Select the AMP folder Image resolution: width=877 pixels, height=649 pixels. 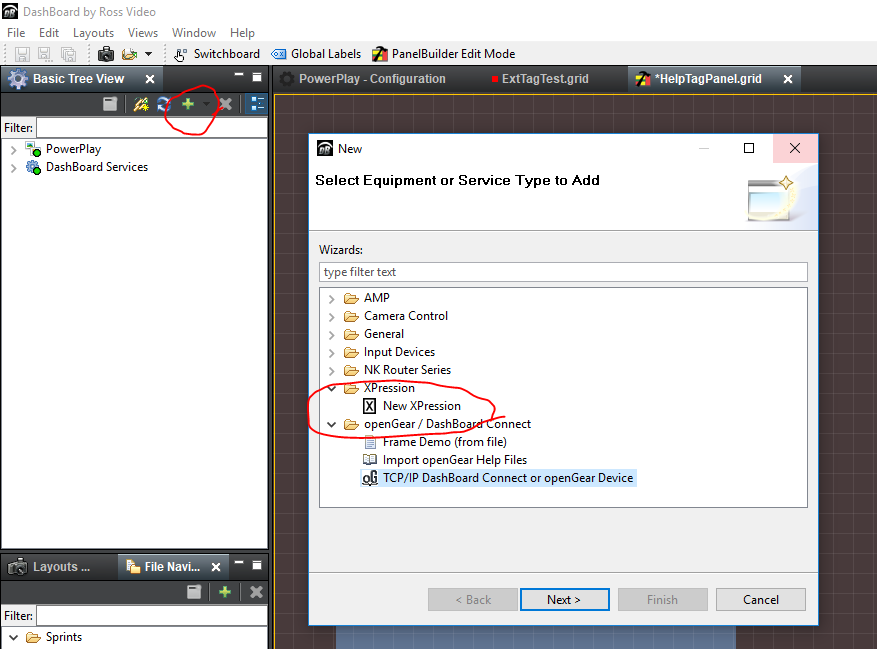(x=376, y=298)
